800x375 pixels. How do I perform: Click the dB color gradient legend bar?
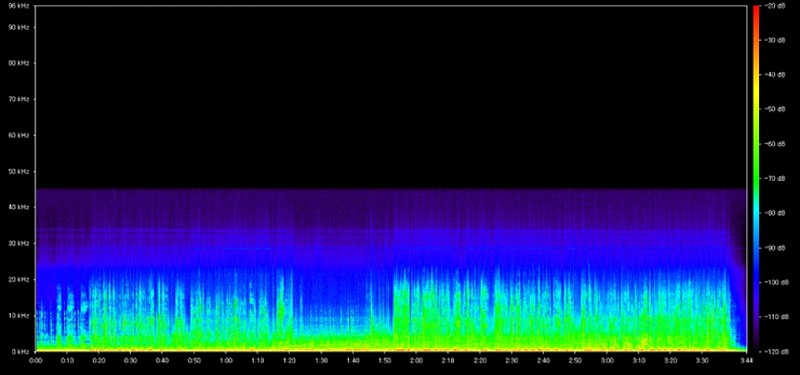click(755, 178)
